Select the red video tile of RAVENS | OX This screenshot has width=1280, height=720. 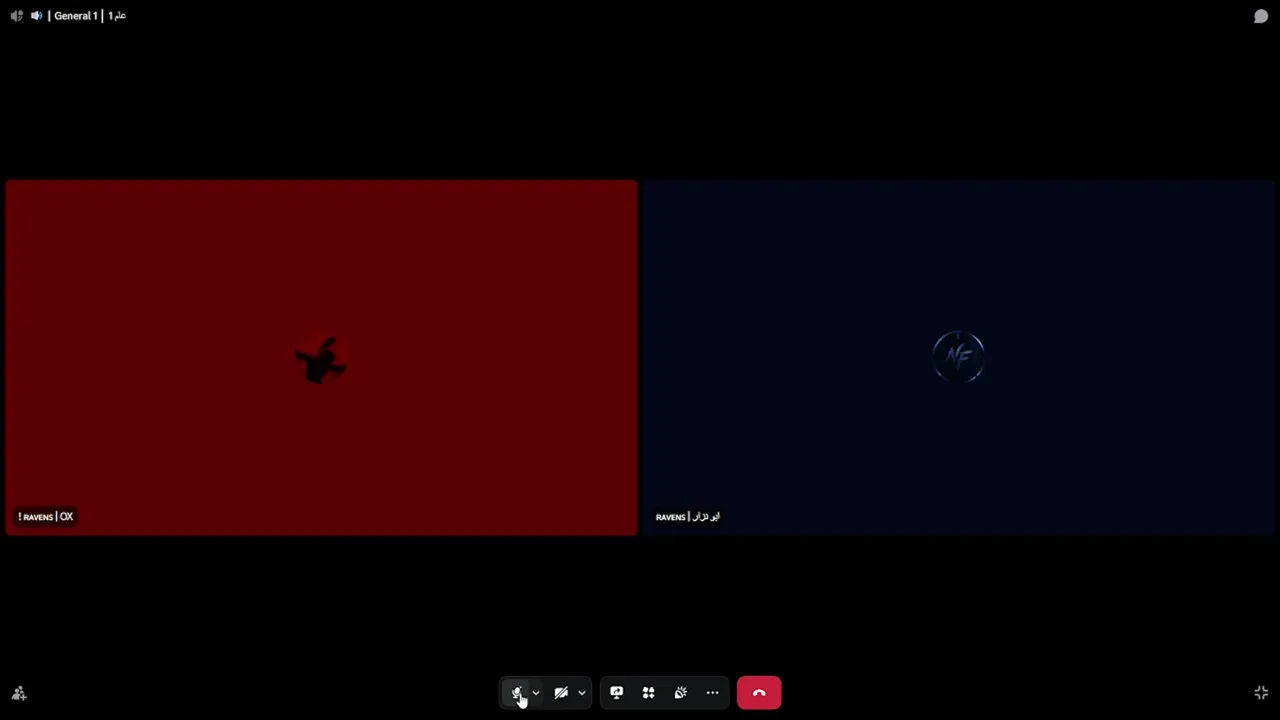tap(321, 358)
